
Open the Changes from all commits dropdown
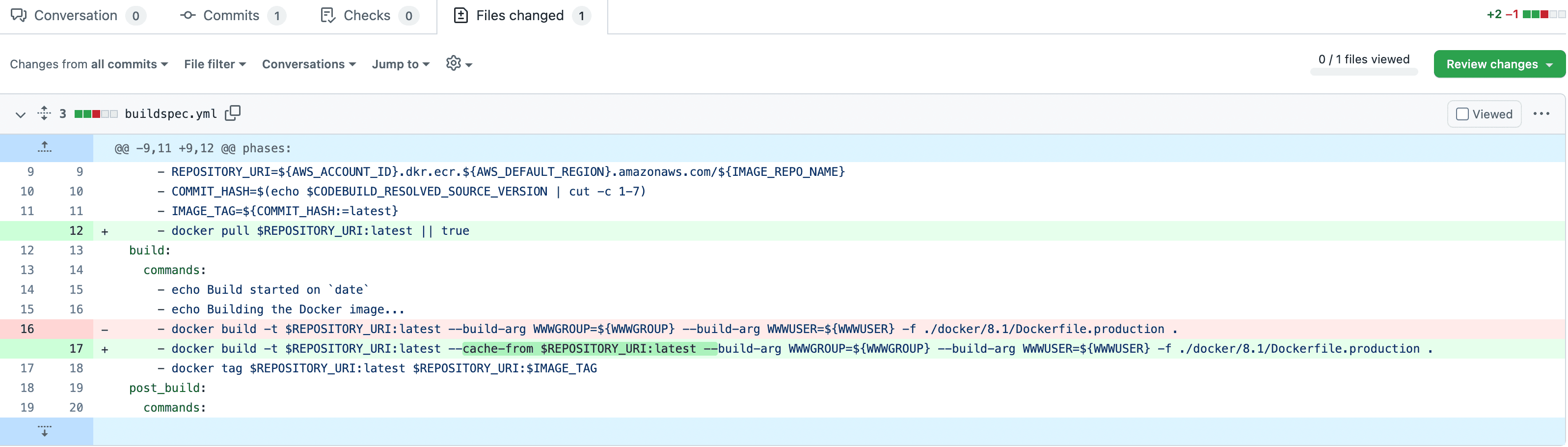tap(88, 64)
